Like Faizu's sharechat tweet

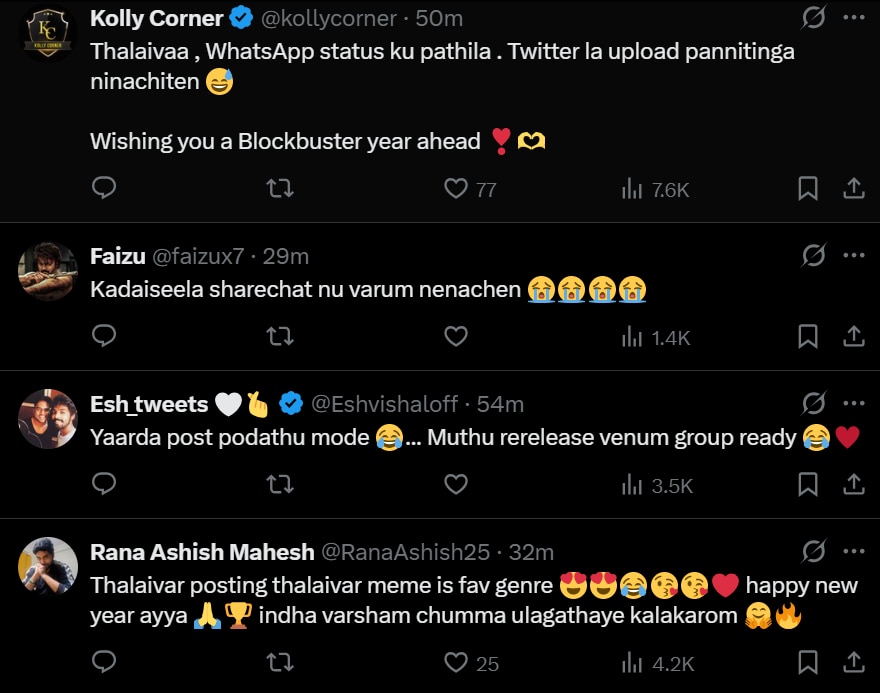tap(456, 337)
